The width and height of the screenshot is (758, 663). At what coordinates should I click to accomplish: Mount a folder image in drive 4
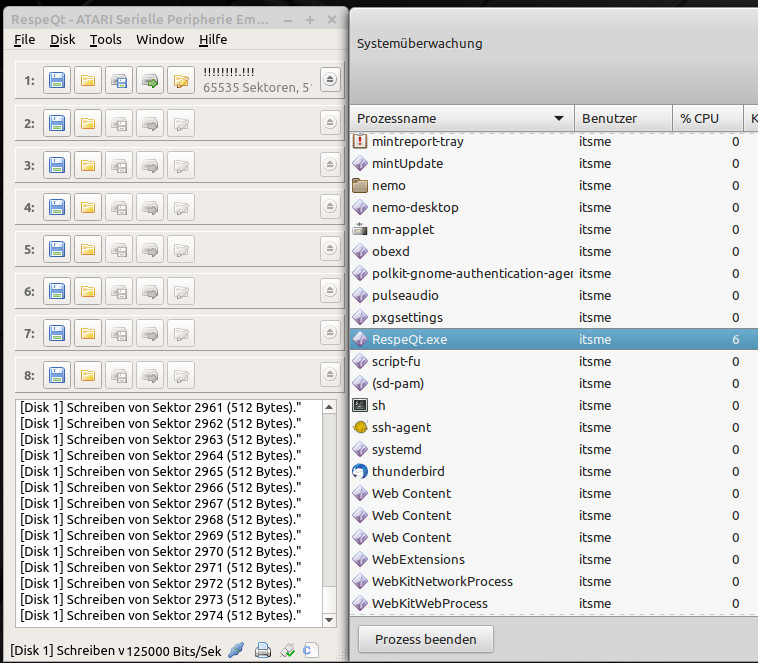88,207
